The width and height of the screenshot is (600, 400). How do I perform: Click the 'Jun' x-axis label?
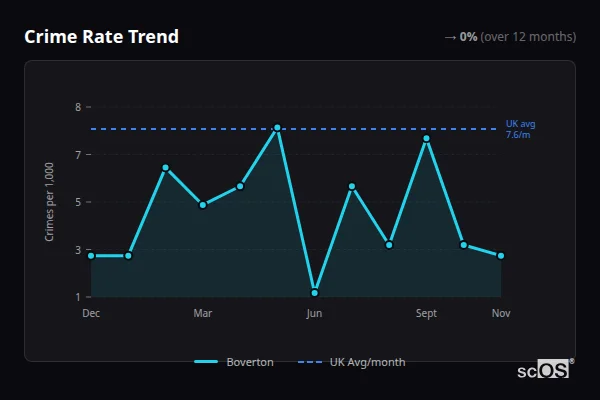[x=314, y=313]
